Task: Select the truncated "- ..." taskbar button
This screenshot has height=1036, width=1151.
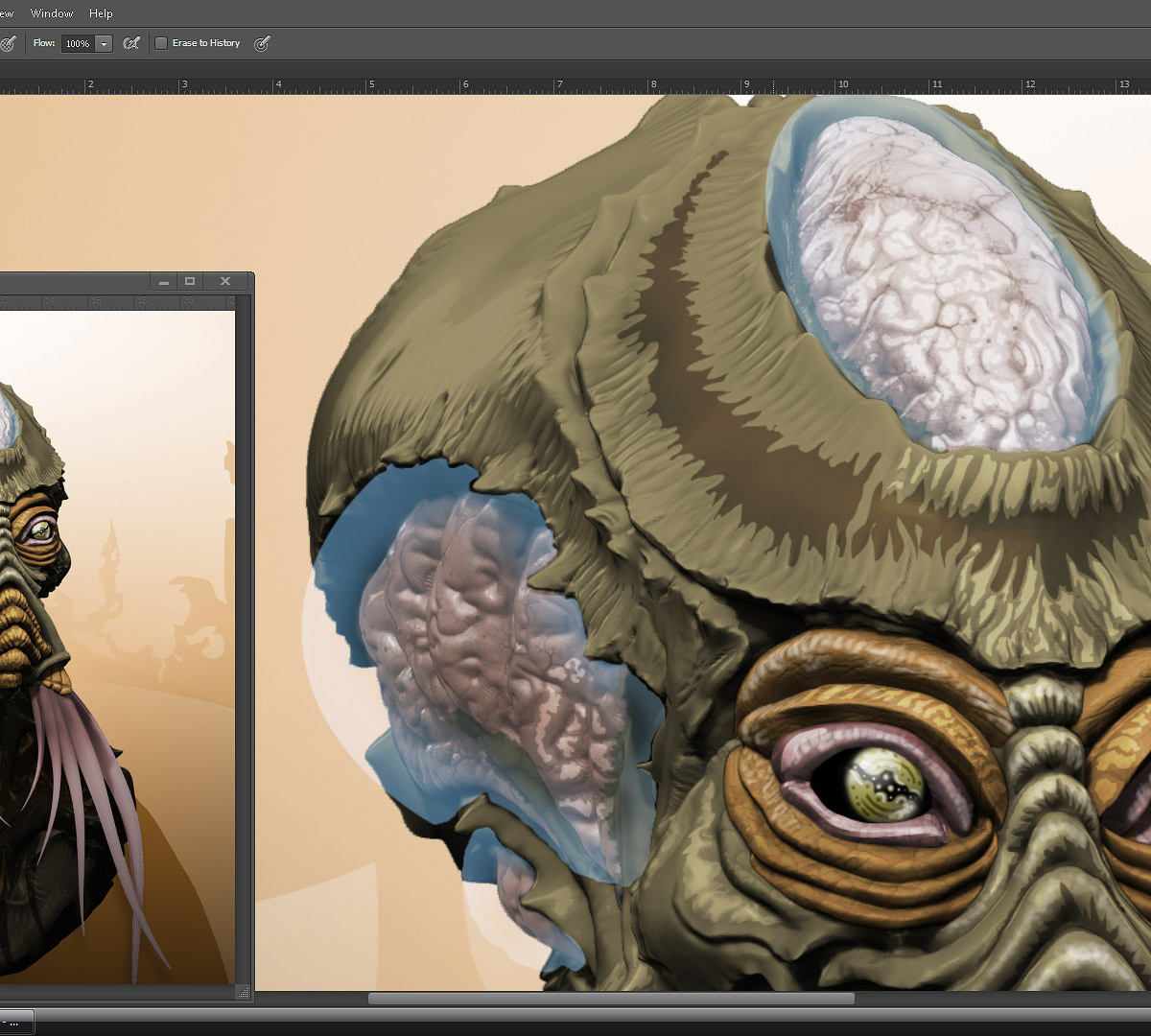Action: point(16,1023)
